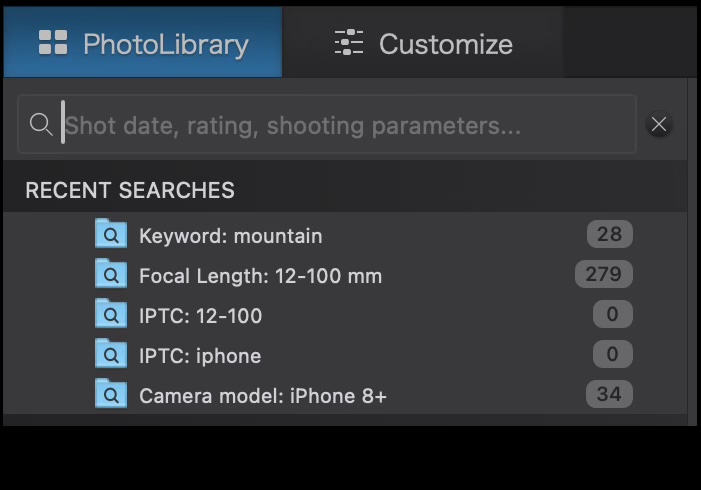
Task: Open the Customize tab
Action: (x=424, y=43)
